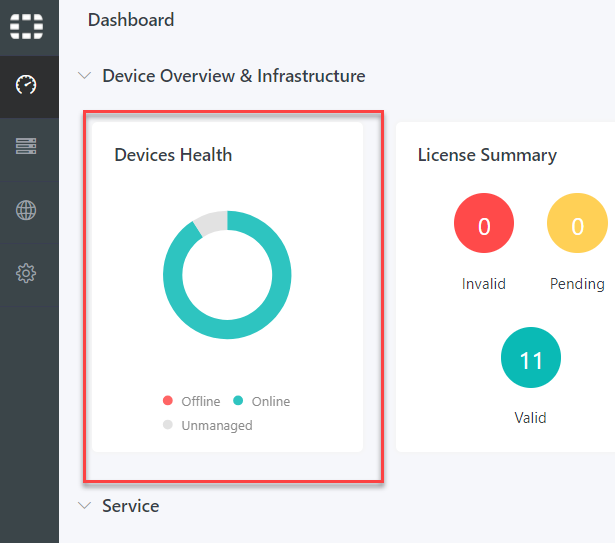This screenshot has width=615, height=543.
Task: Click the Service section heading
Action: point(131,506)
